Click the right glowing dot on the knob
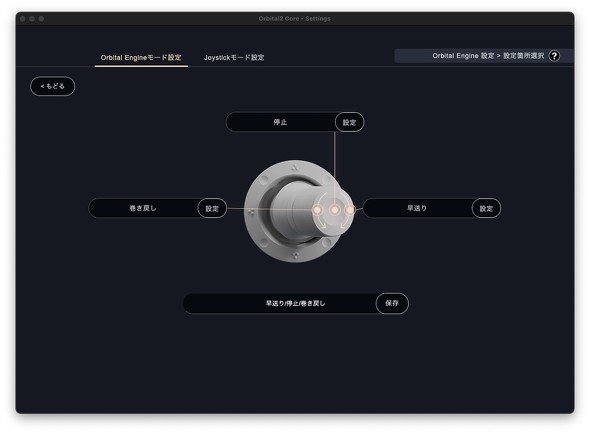The height and width of the screenshot is (433, 590). (x=350, y=210)
